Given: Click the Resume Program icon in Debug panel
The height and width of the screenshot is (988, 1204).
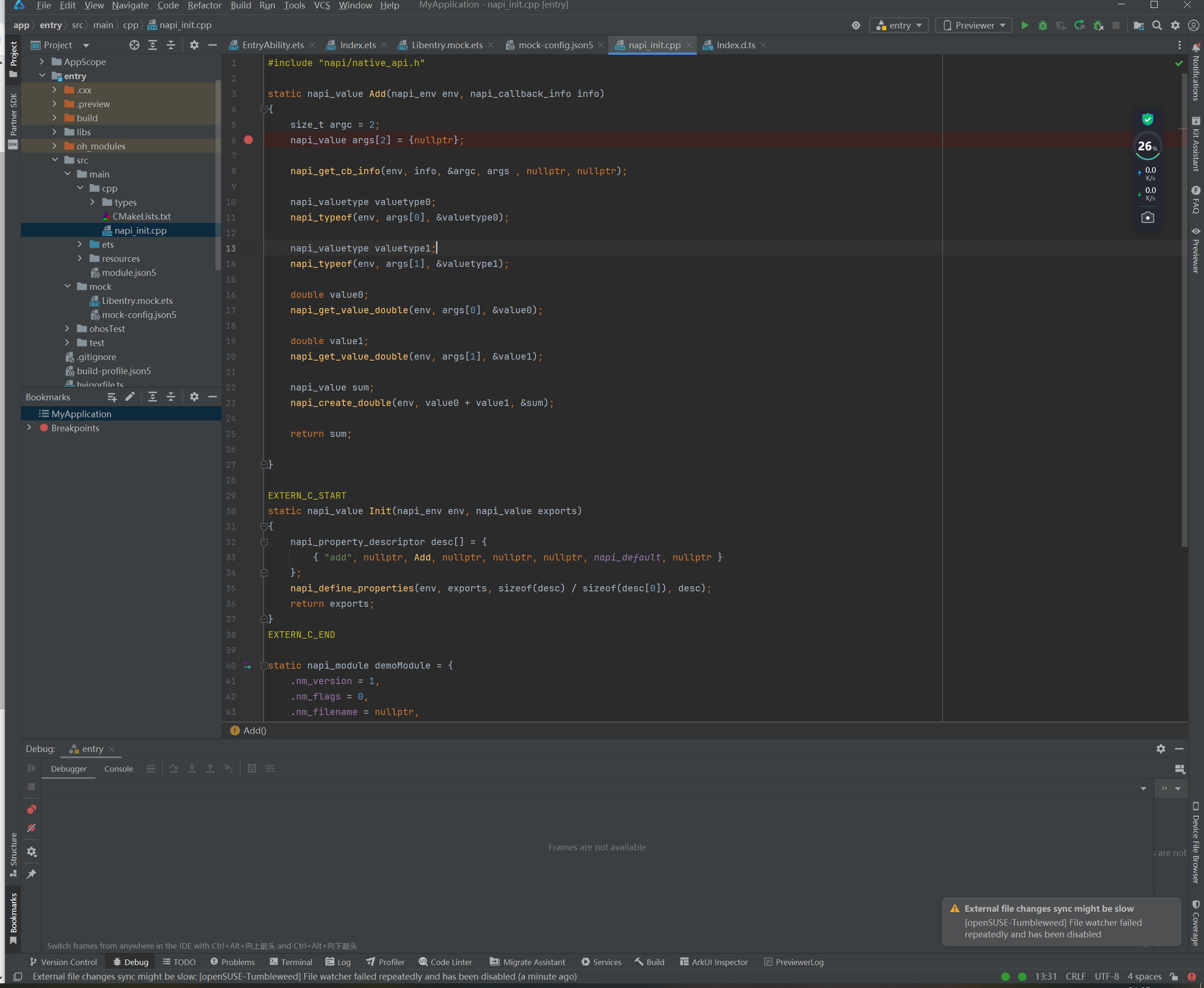Looking at the screenshot, I should 31,768.
